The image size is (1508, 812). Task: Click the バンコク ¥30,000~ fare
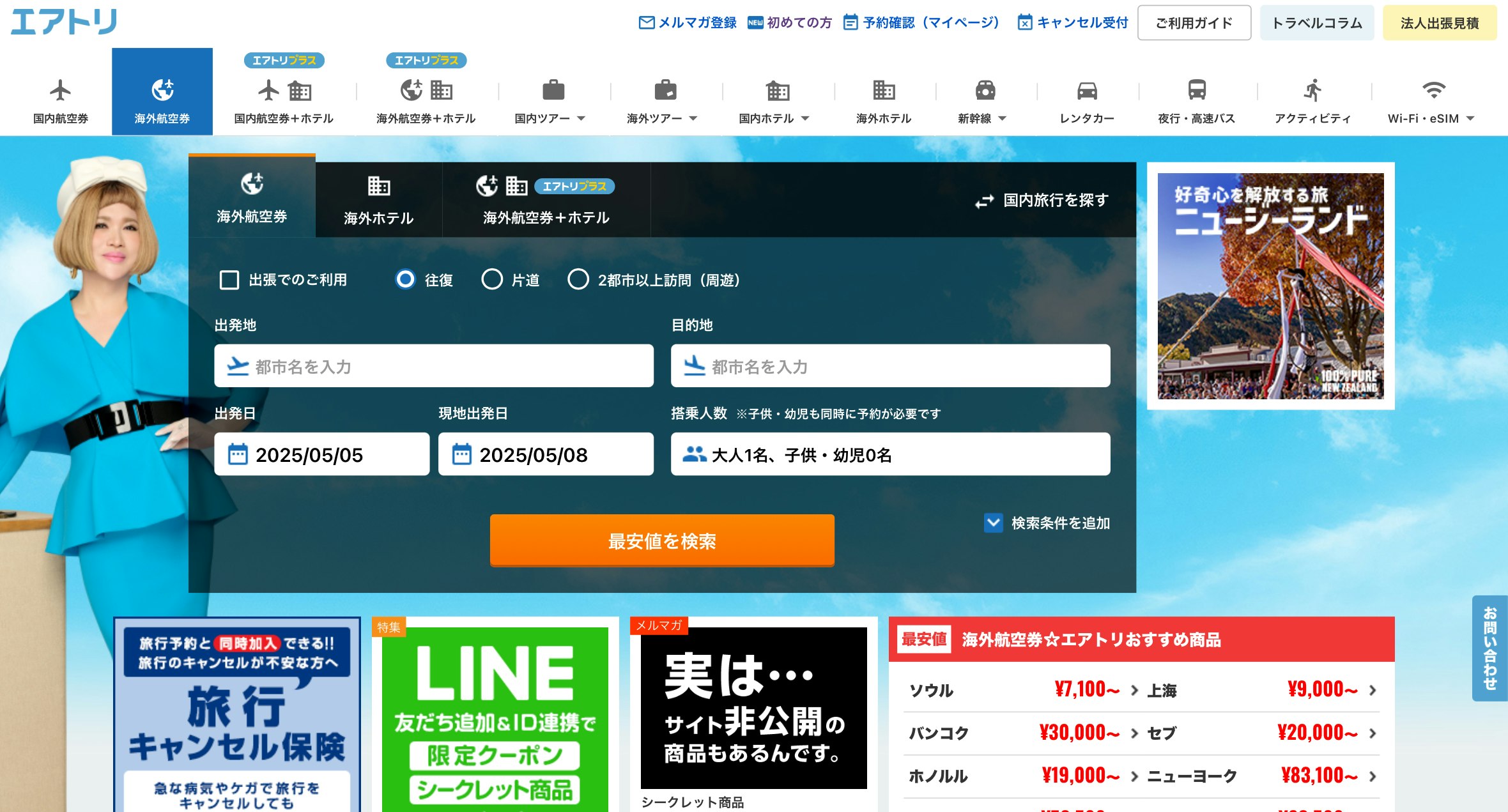click(x=1023, y=733)
